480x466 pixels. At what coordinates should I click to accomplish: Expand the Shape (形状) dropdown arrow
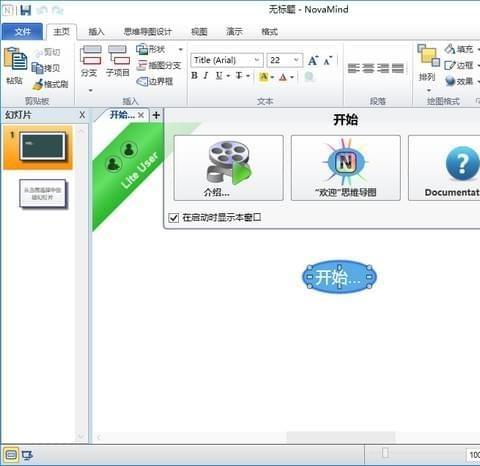coord(180,49)
